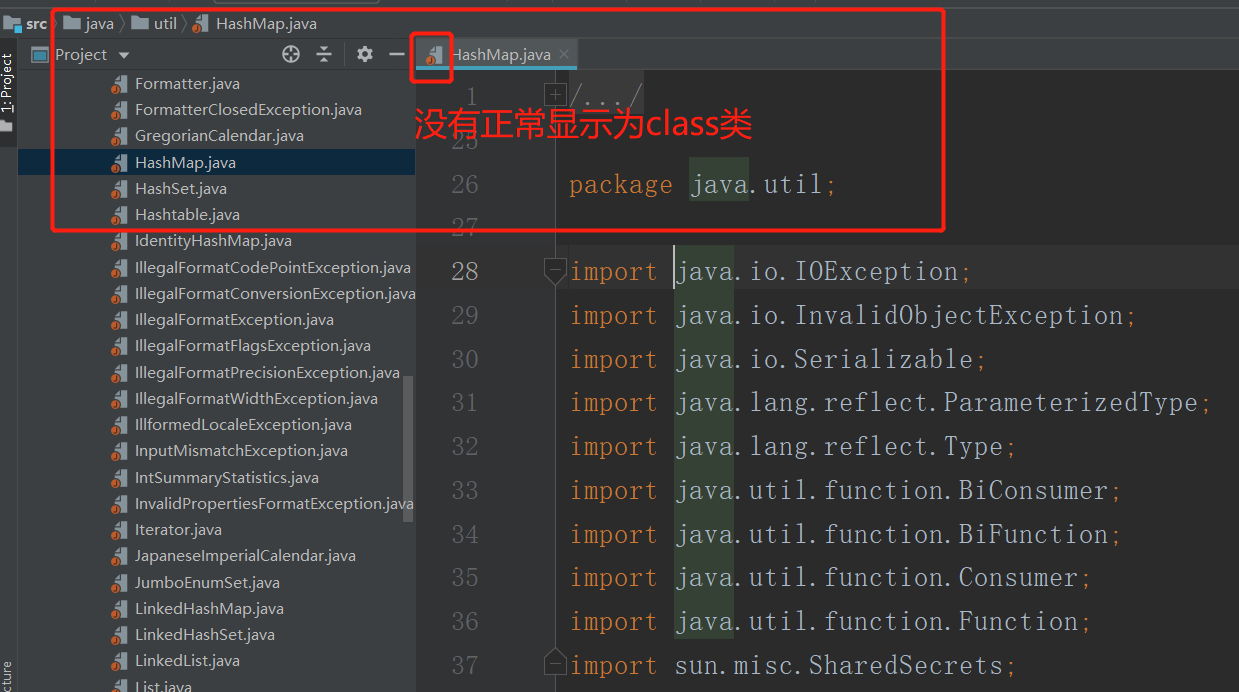Click the Collapse All icon in Project panel

[323, 55]
